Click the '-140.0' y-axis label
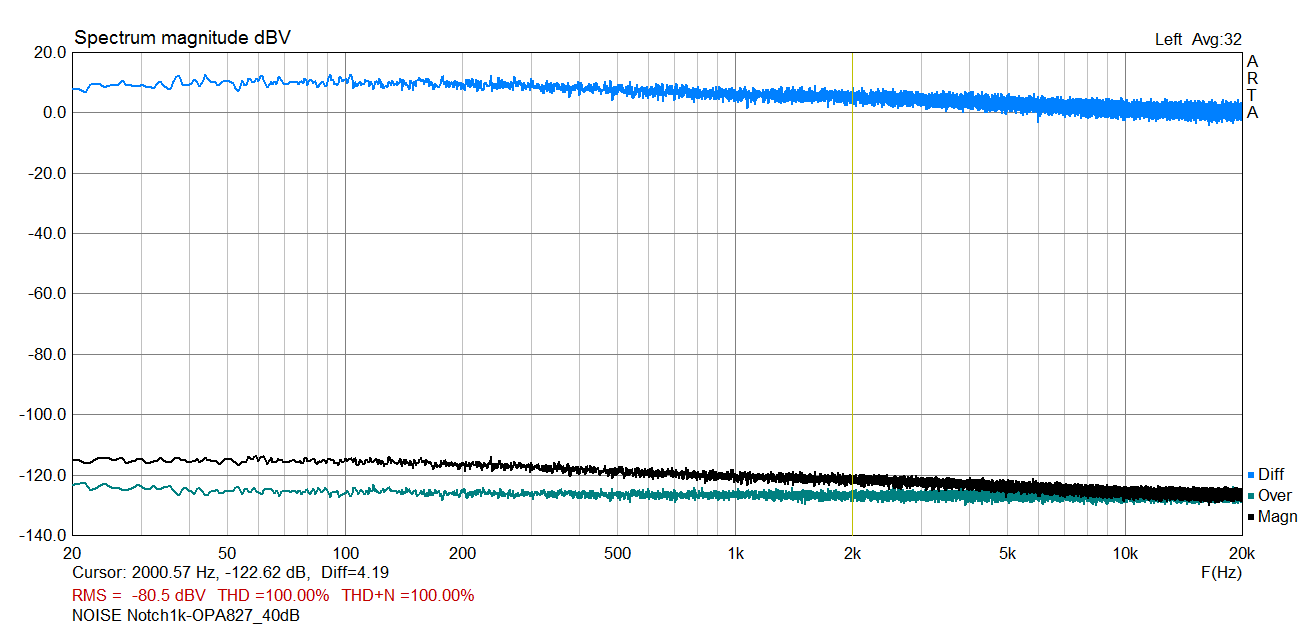 (43, 535)
